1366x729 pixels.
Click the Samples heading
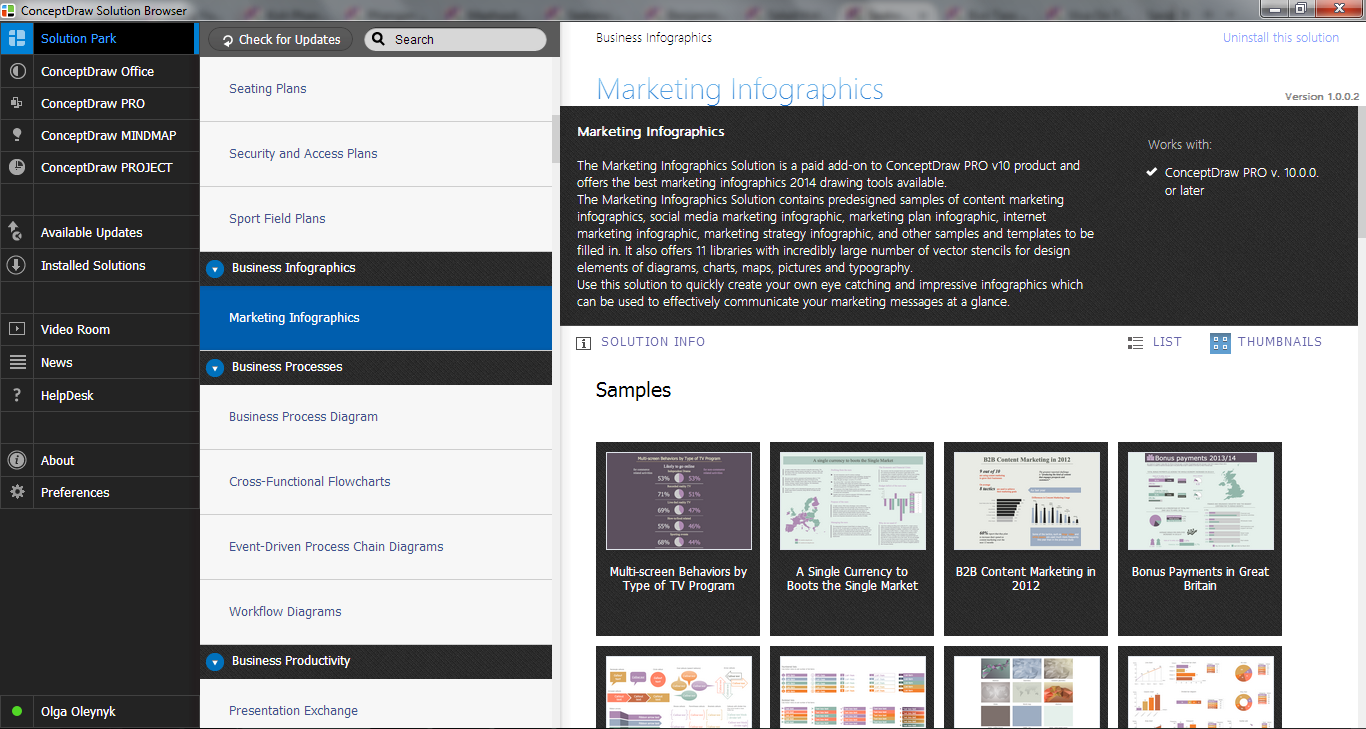click(x=633, y=390)
